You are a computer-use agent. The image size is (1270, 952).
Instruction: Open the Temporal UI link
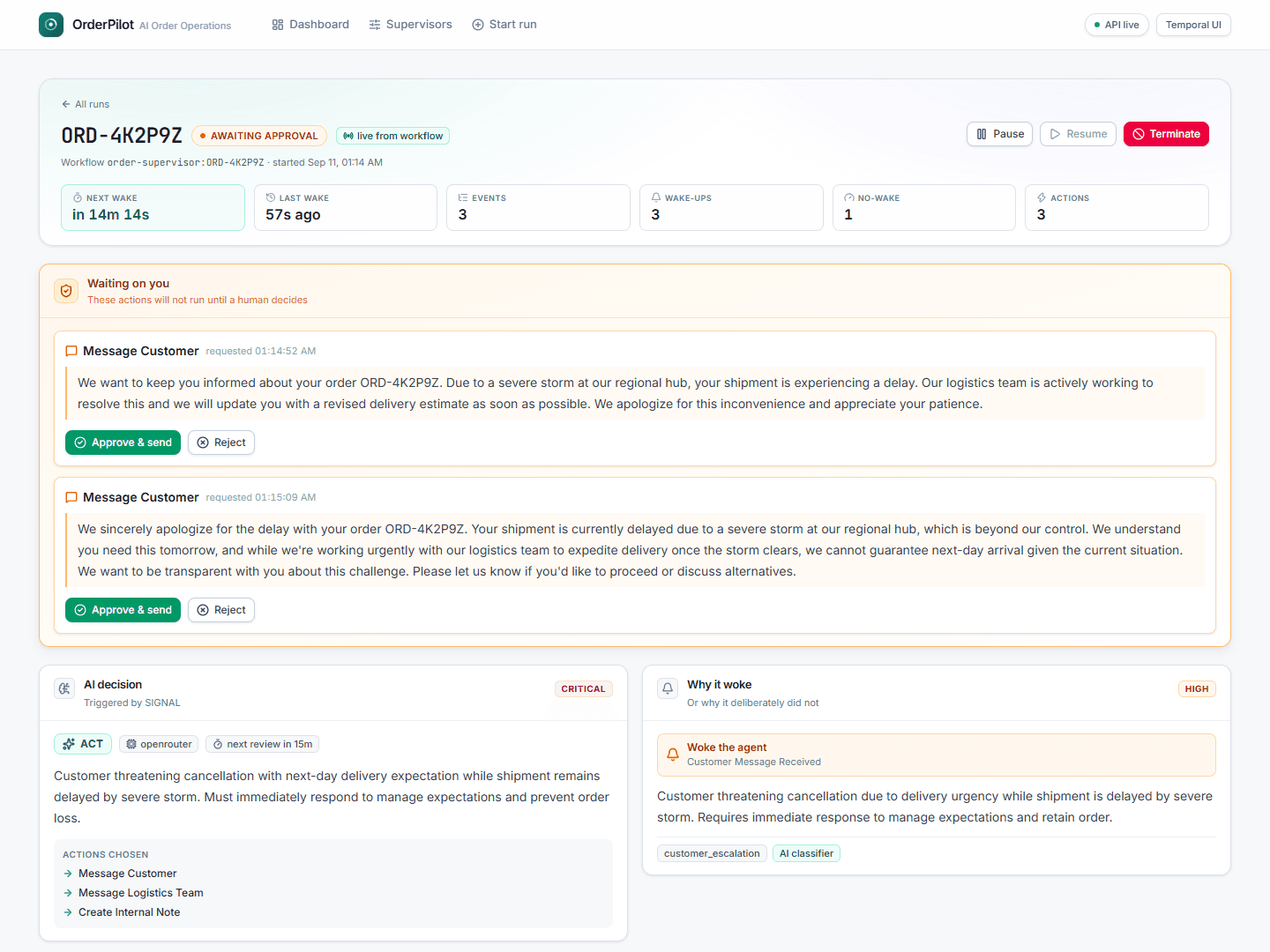coord(1193,25)
